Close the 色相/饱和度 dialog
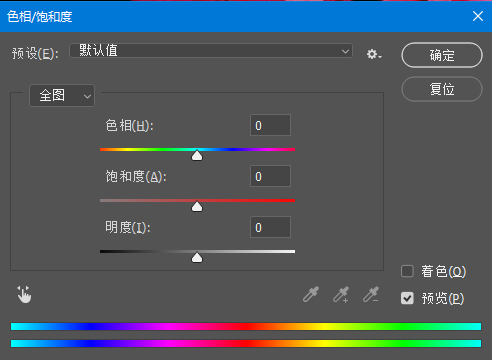Image resolution: width=492 pixels, height=360 pixels. pos(478,16)
